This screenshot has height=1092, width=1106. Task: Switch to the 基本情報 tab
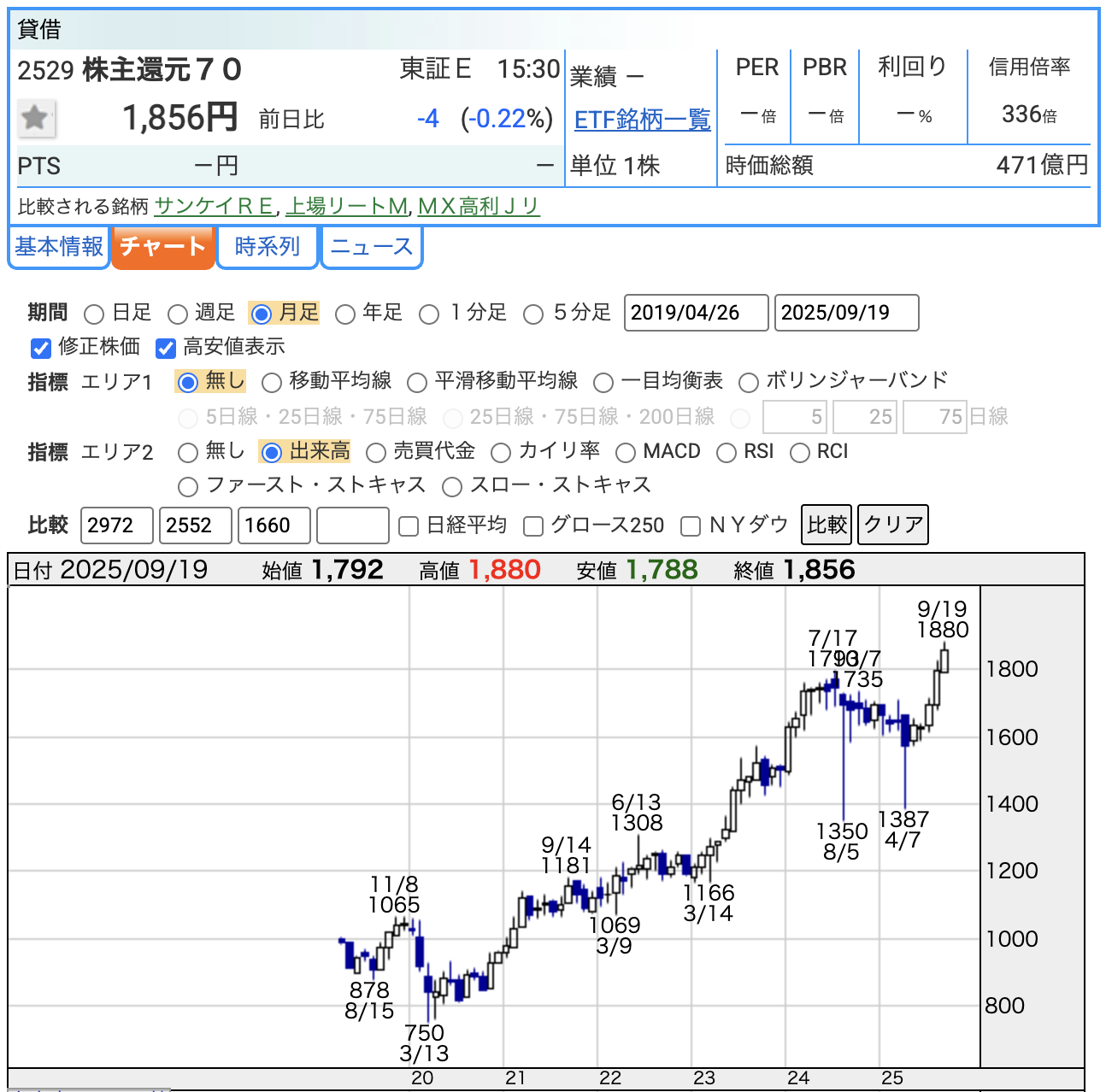coord(59,247)
